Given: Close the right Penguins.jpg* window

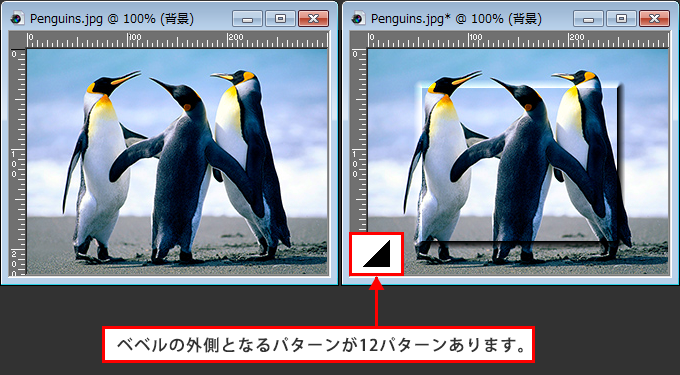Looking at the screenshot, I should click(x=654, y=19).
